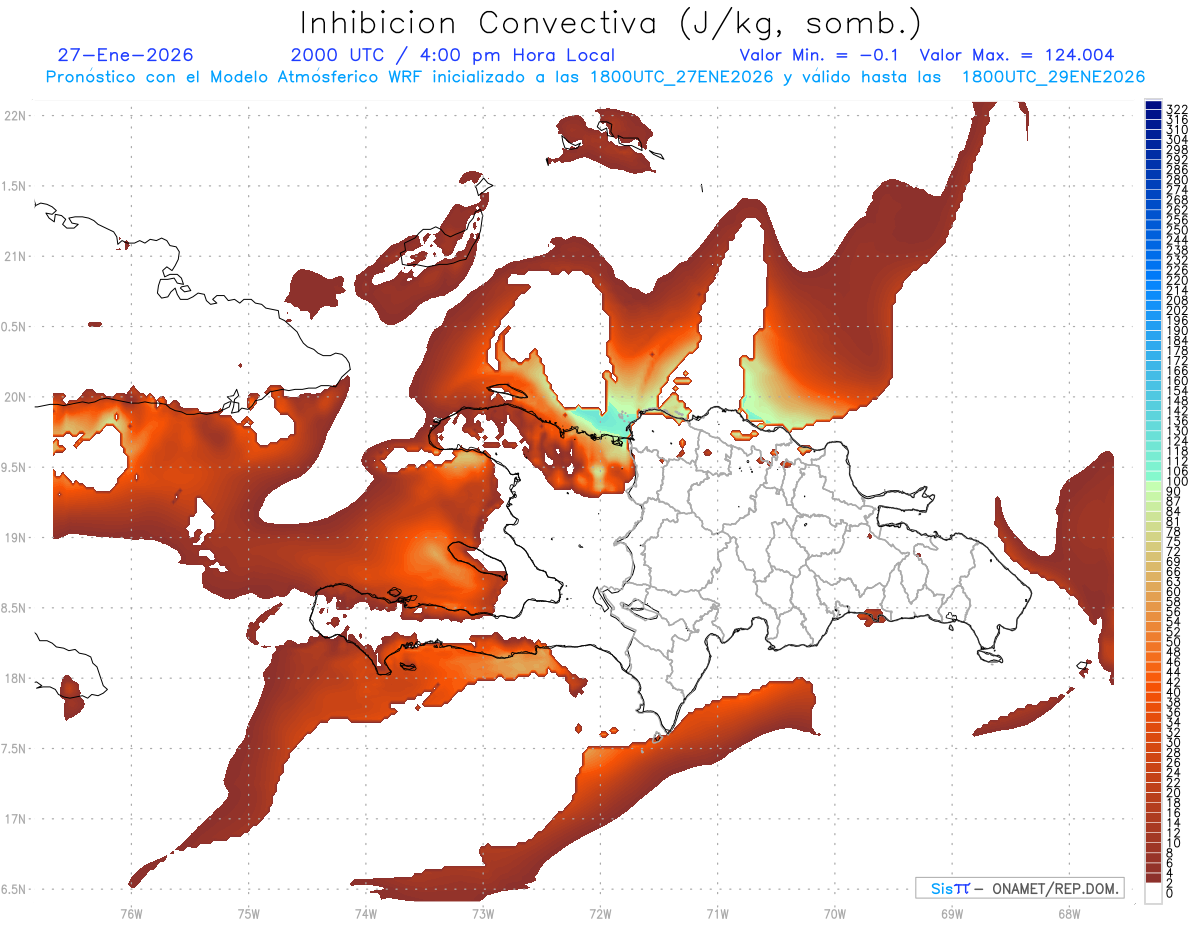Image resolution: width=1200 pixels, height=927 pixels.
Task: Click the truncated latitude label "1.5N"
Action: click(x=14, y=186)
